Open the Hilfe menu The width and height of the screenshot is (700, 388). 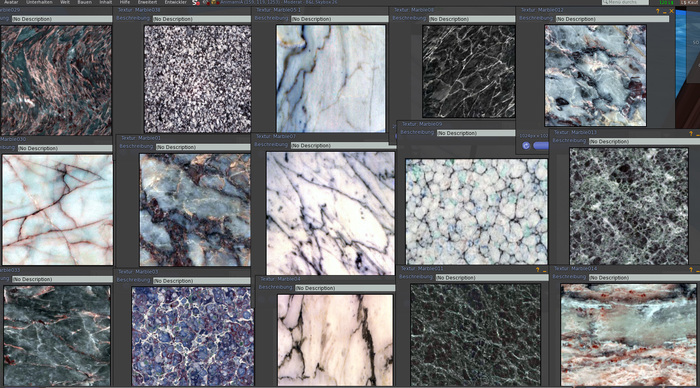click(125, 2)
